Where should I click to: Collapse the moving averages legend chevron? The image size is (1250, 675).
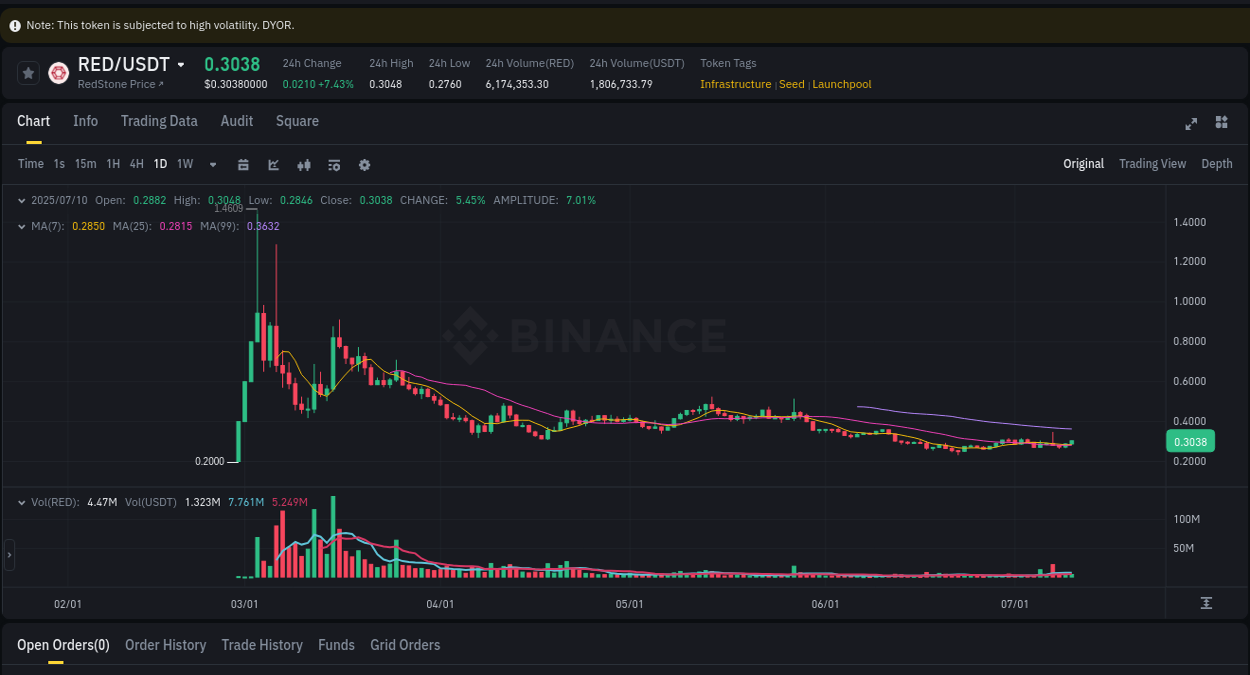[20, 226]
